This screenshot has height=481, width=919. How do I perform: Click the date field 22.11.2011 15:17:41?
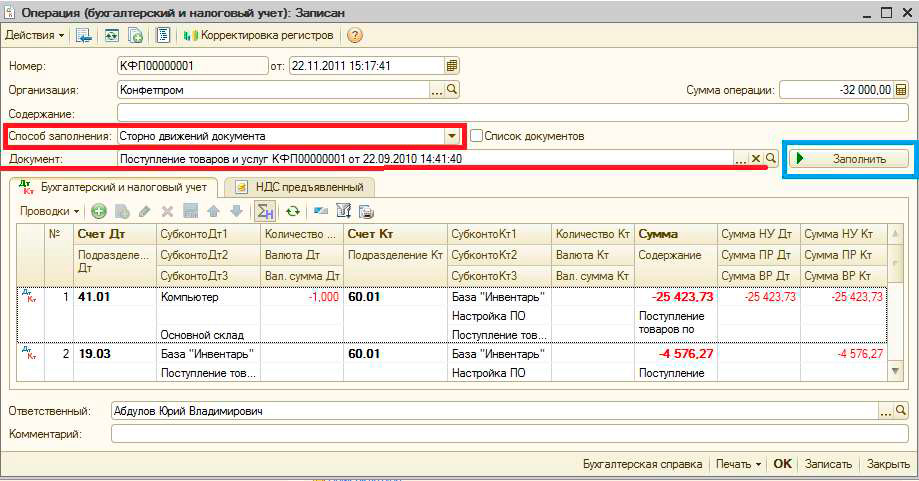[367, 66]
